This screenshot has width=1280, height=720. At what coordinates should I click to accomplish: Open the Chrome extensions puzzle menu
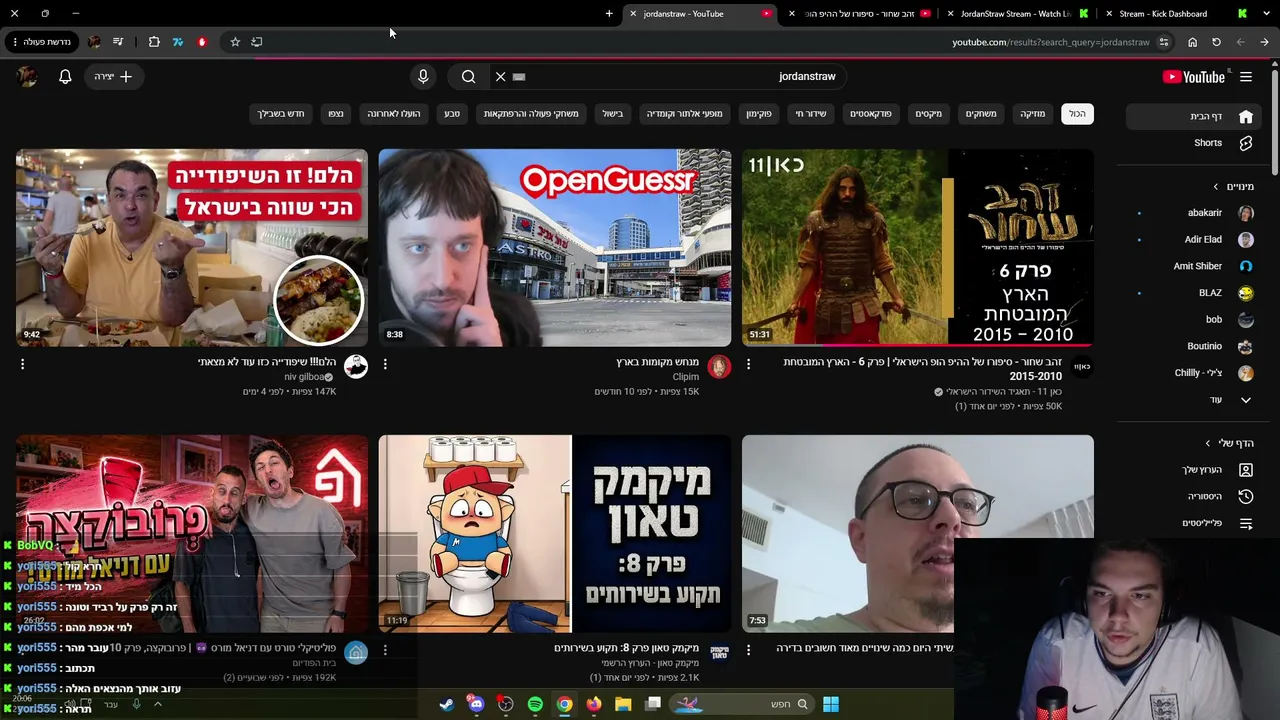click(154, 42)
